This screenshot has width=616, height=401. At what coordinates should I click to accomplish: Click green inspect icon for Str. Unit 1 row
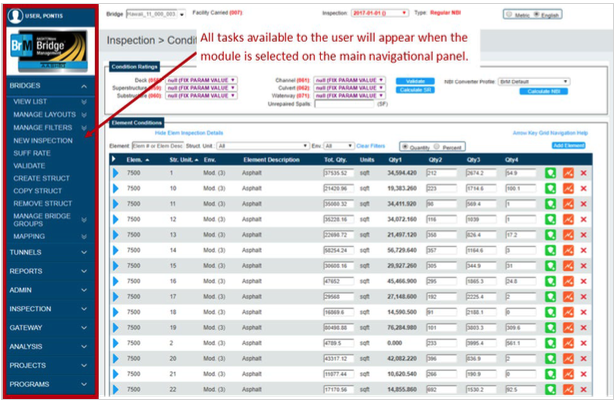pyautogui.click(x=550, y=173)
